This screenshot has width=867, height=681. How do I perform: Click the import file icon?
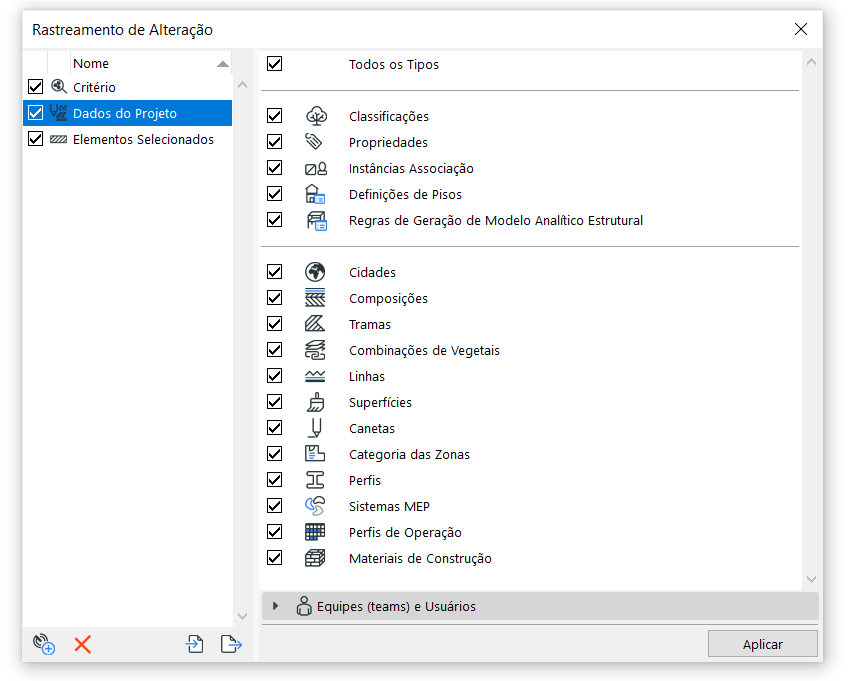pyautogui.click(x=195, y=644)
